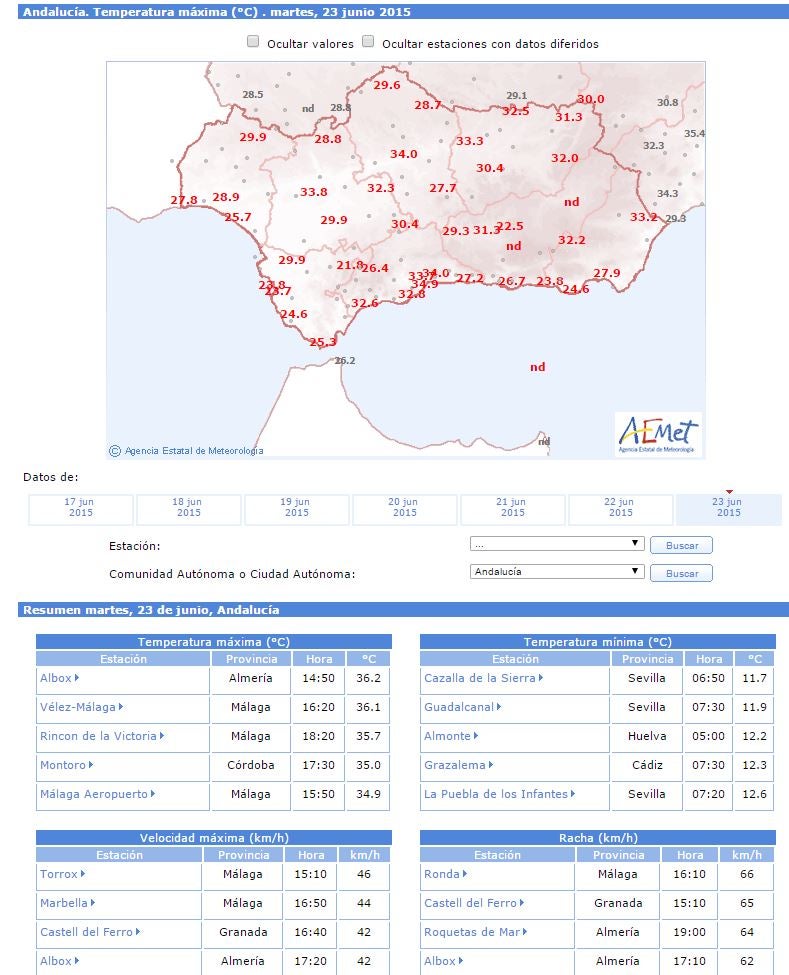Click arrow icon beside Grazalema
The width and height of the screenshot is (789, 975).
[x=491, y=765]
